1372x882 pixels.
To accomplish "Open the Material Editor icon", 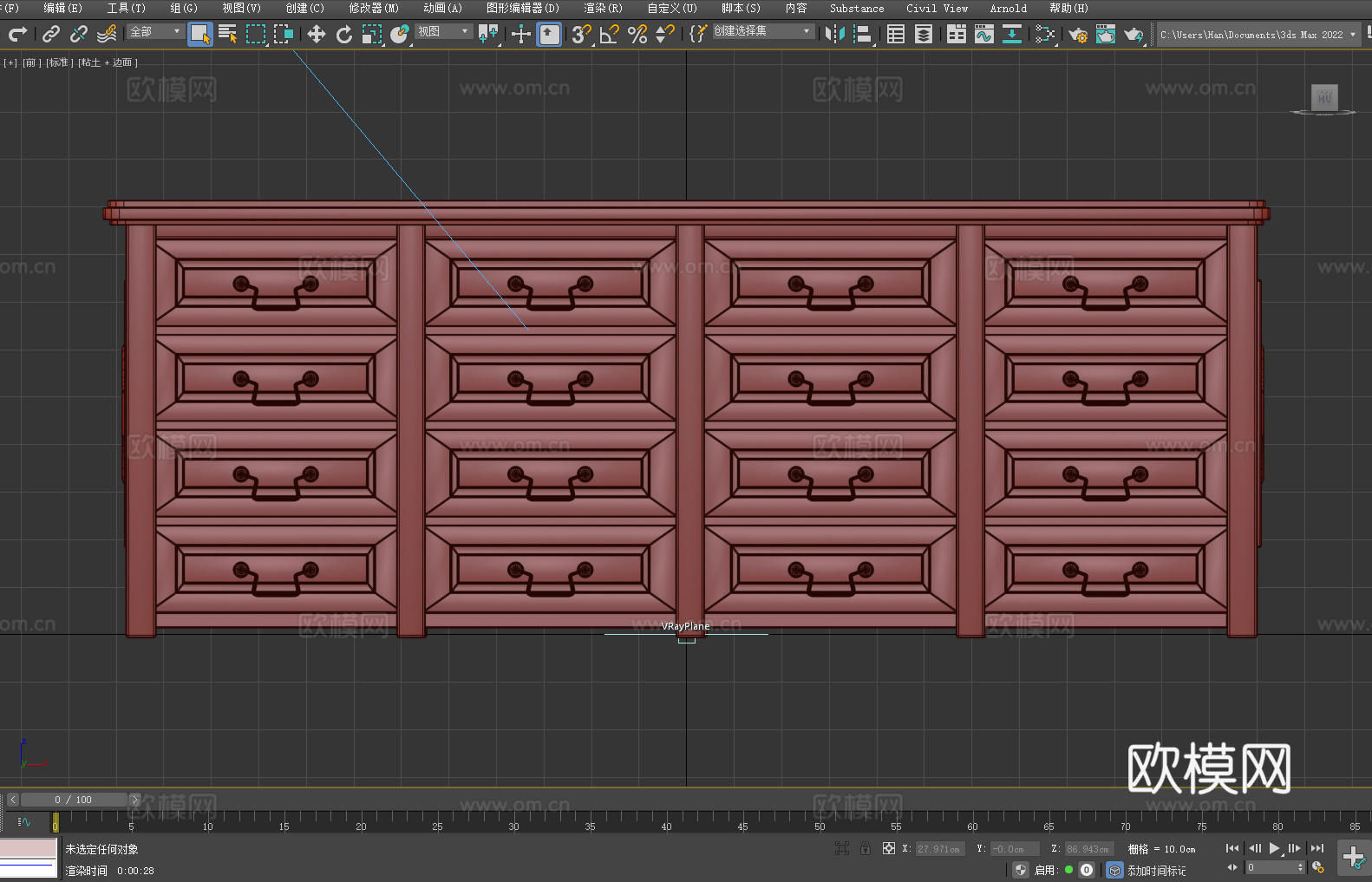I will (1045, 34).
